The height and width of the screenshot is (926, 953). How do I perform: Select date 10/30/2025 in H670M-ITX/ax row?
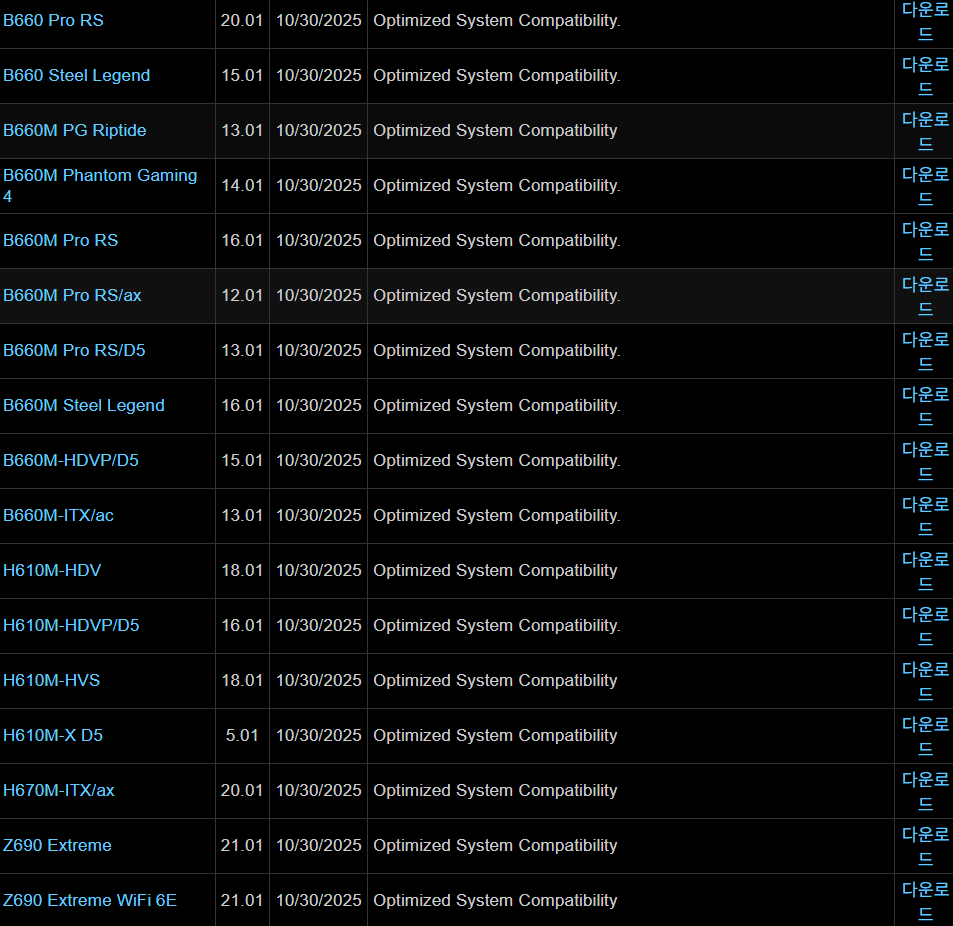318,791
